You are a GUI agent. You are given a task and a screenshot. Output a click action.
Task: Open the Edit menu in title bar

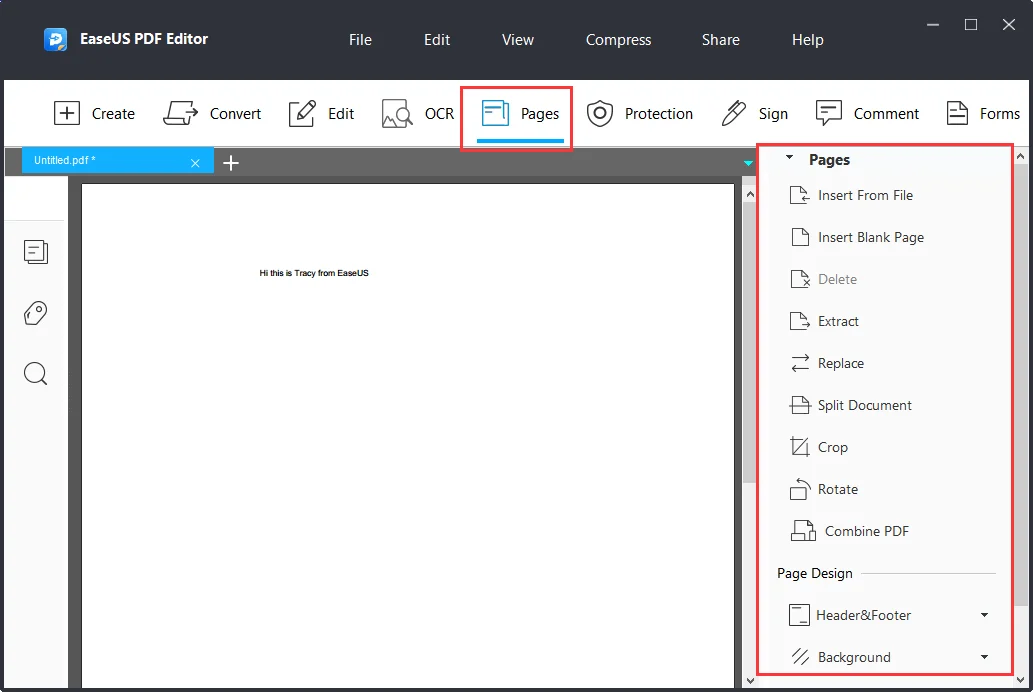[437, 40]
